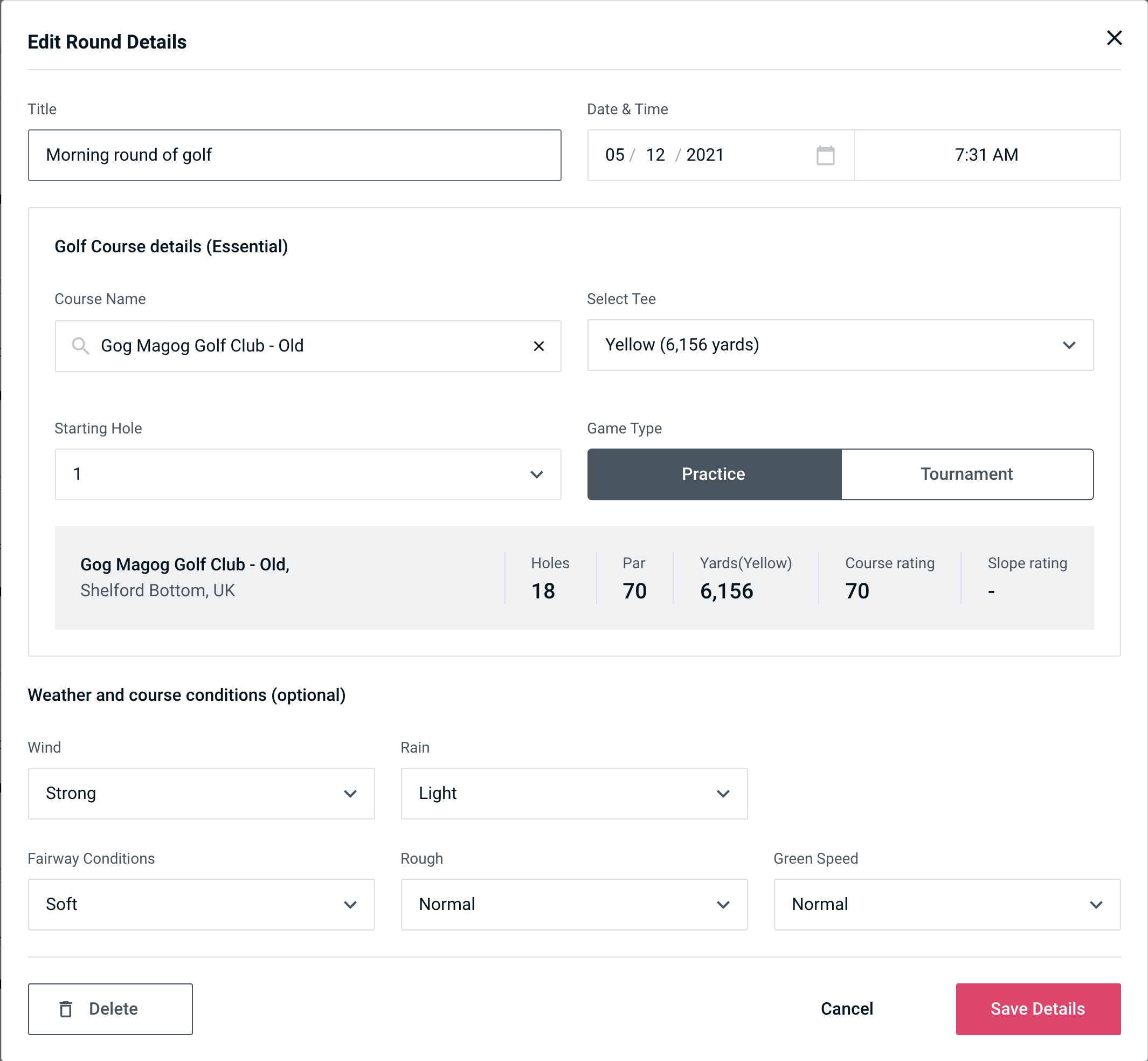Select the Rough condition dropdown

point(574,904)
